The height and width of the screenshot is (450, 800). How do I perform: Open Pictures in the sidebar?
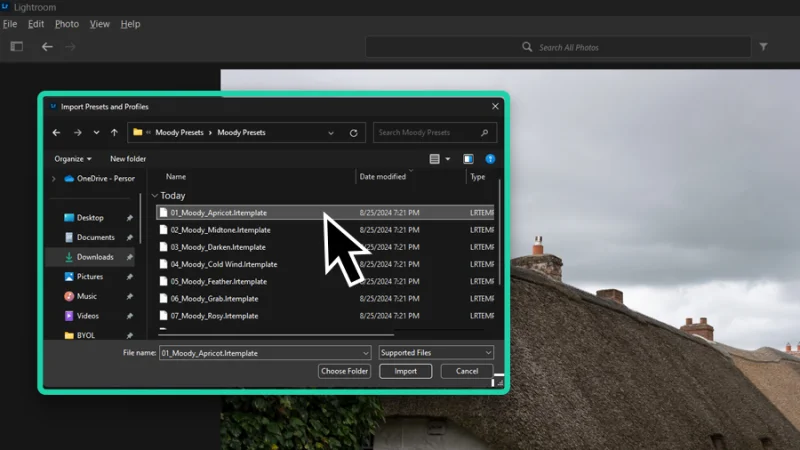click(90, 277)
